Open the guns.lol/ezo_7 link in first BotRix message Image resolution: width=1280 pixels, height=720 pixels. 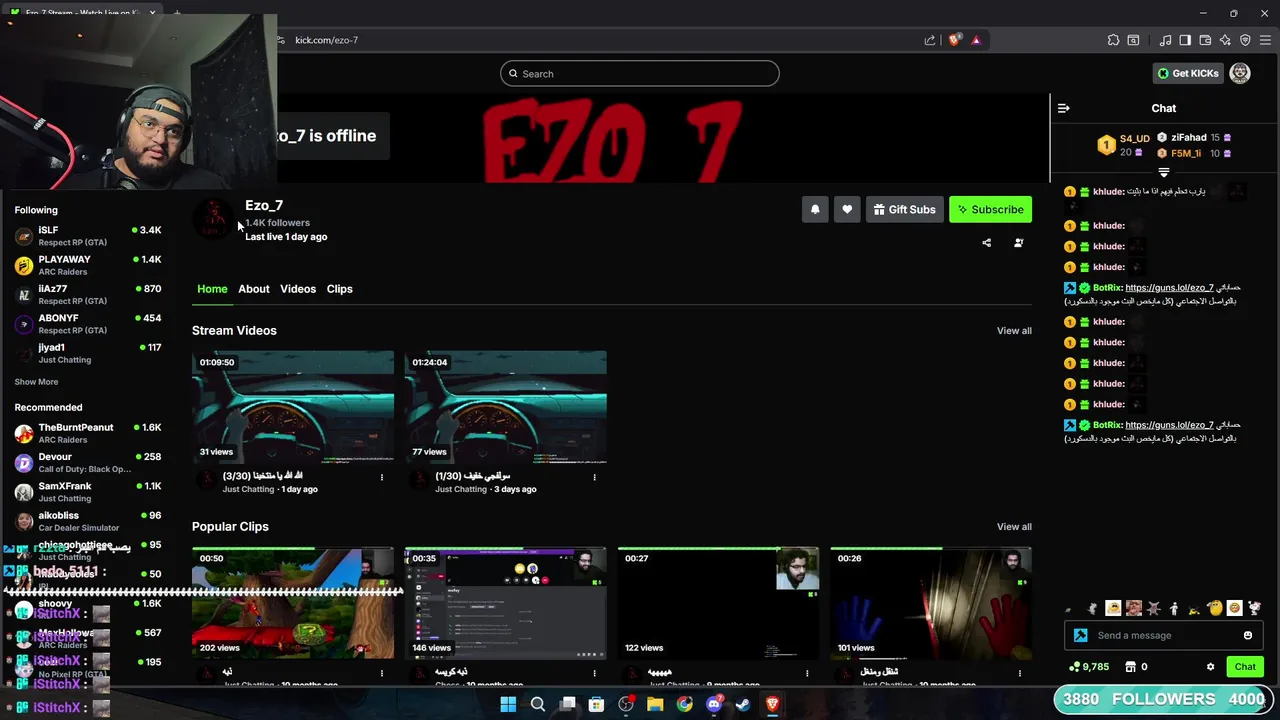pyautogui.click(x=1169, y=288)
